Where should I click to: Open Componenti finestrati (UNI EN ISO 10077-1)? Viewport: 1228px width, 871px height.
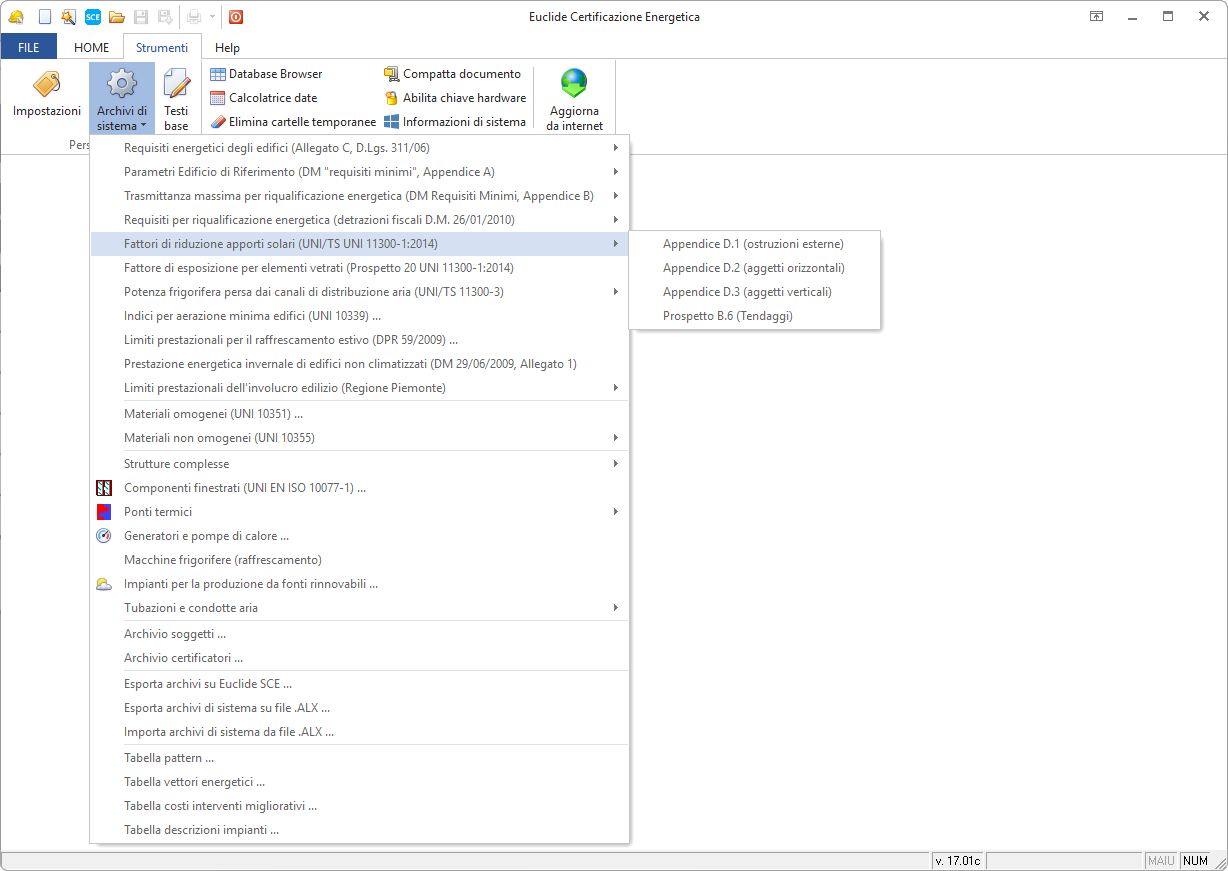coord(245,488)
